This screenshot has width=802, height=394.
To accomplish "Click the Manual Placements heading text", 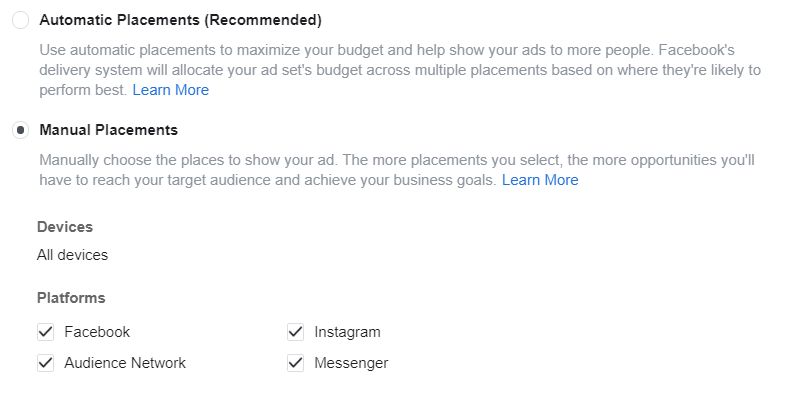I will (x=108, y=130).
